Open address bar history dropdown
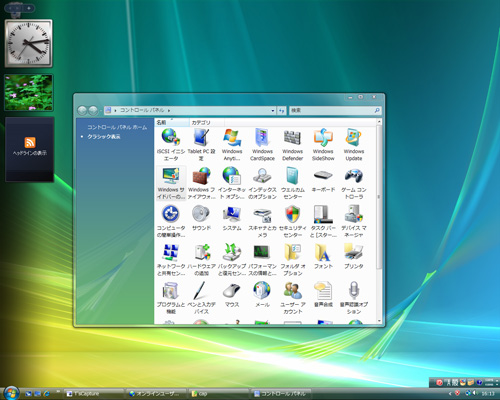 click(x=273, y=110)
